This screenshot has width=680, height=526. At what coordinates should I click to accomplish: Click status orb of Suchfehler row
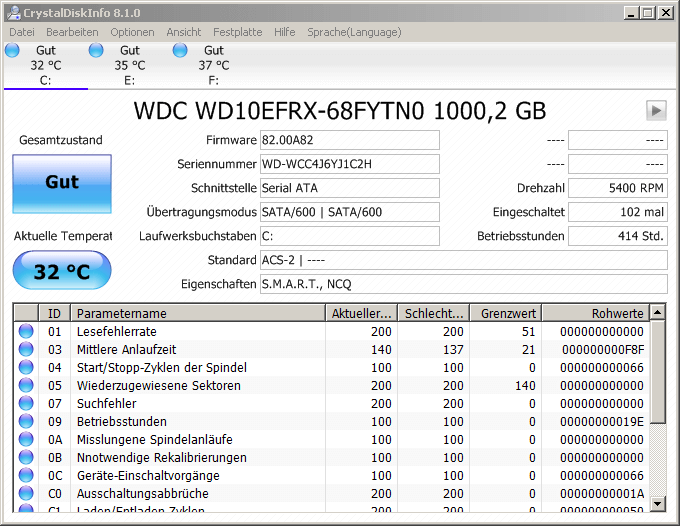tap(26, 403)
